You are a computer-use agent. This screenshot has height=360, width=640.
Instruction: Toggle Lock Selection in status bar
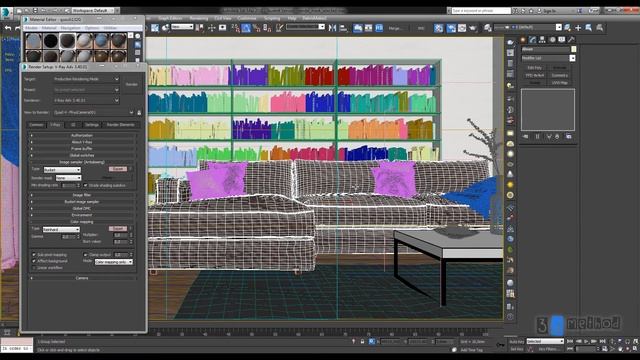tap(362, 341)
